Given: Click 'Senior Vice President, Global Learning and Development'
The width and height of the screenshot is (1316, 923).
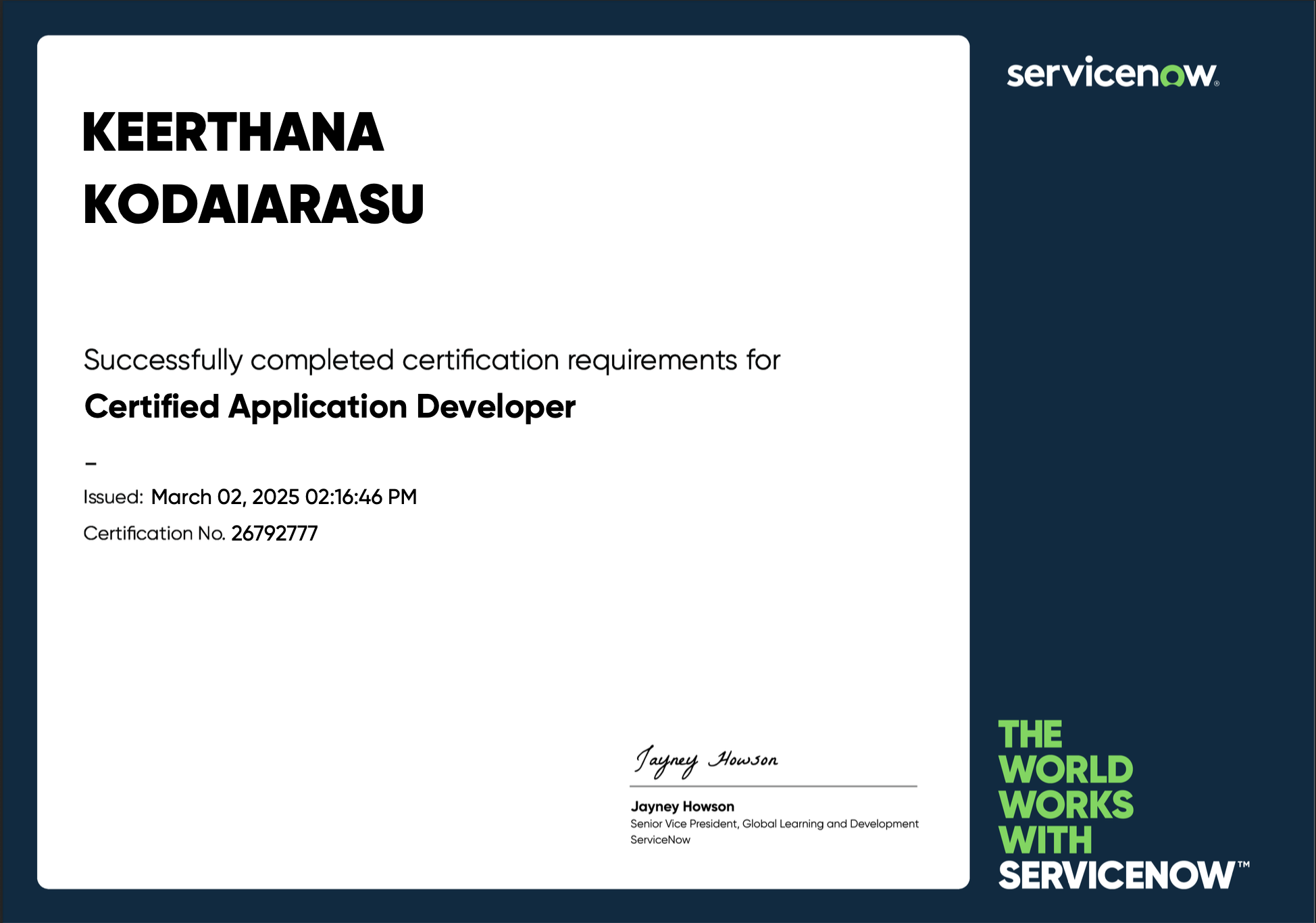Looking at the screenshot, I should 774,824.
